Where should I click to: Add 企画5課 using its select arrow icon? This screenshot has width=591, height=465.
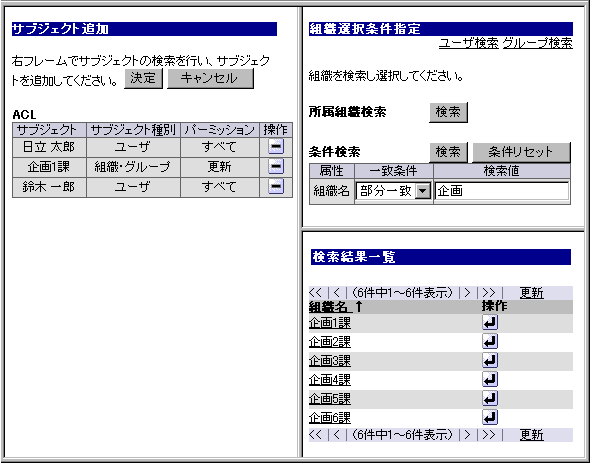pos(490,398)
